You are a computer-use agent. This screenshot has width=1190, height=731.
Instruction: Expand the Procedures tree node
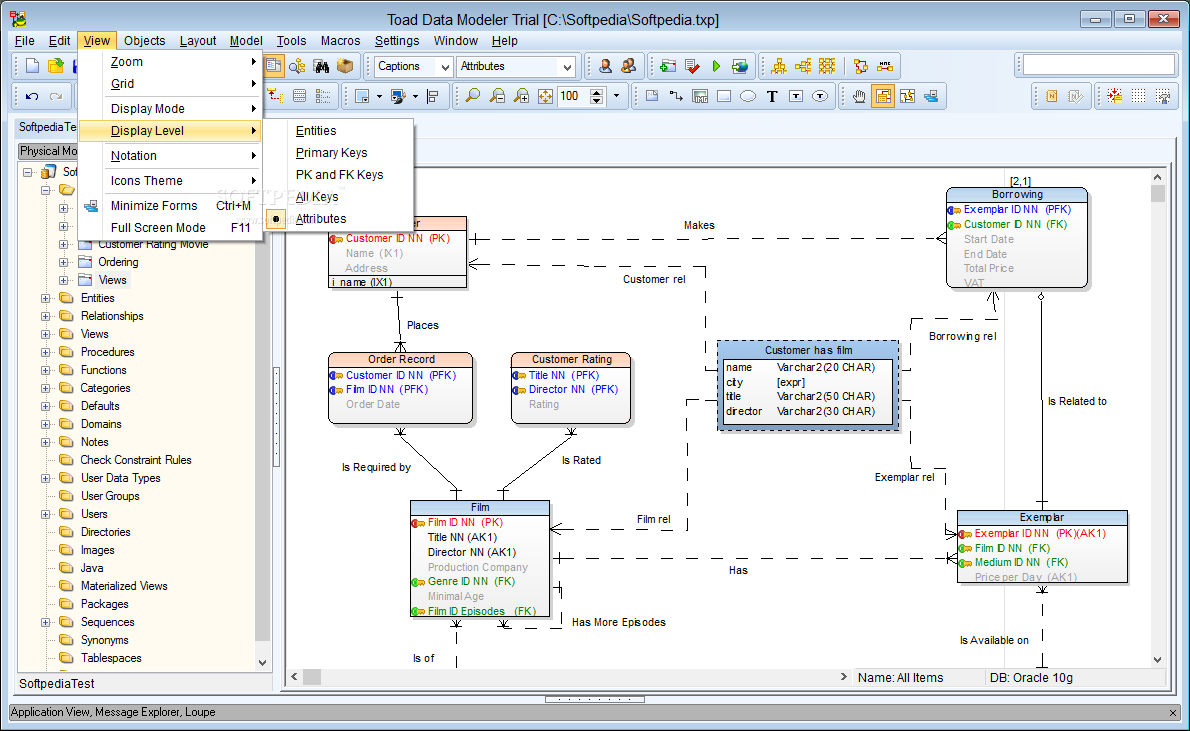click(x=46, y=352)
